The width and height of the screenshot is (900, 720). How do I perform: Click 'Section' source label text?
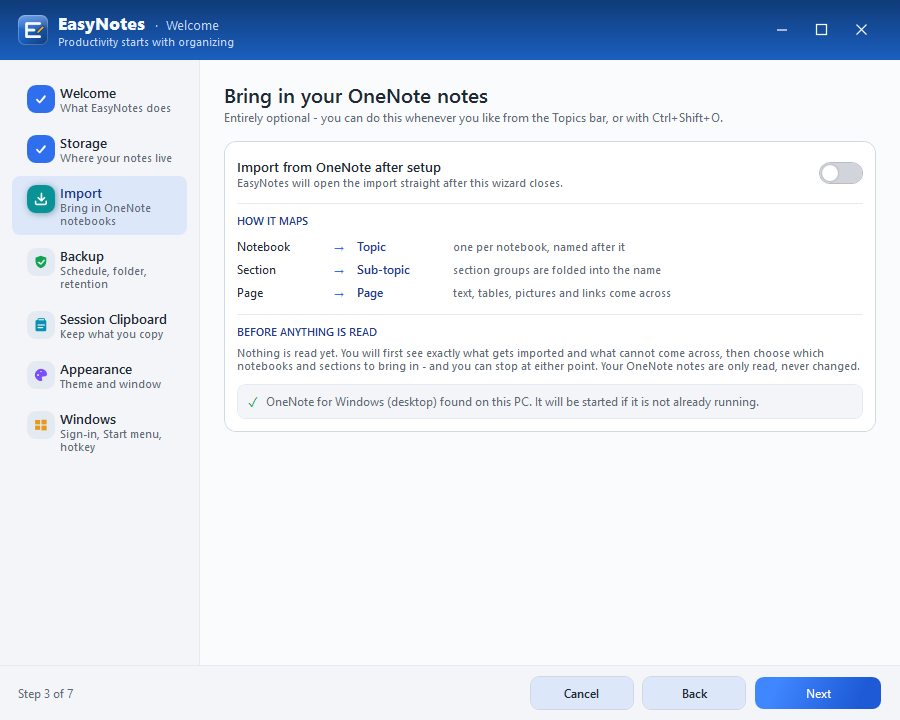coord(256,270)
